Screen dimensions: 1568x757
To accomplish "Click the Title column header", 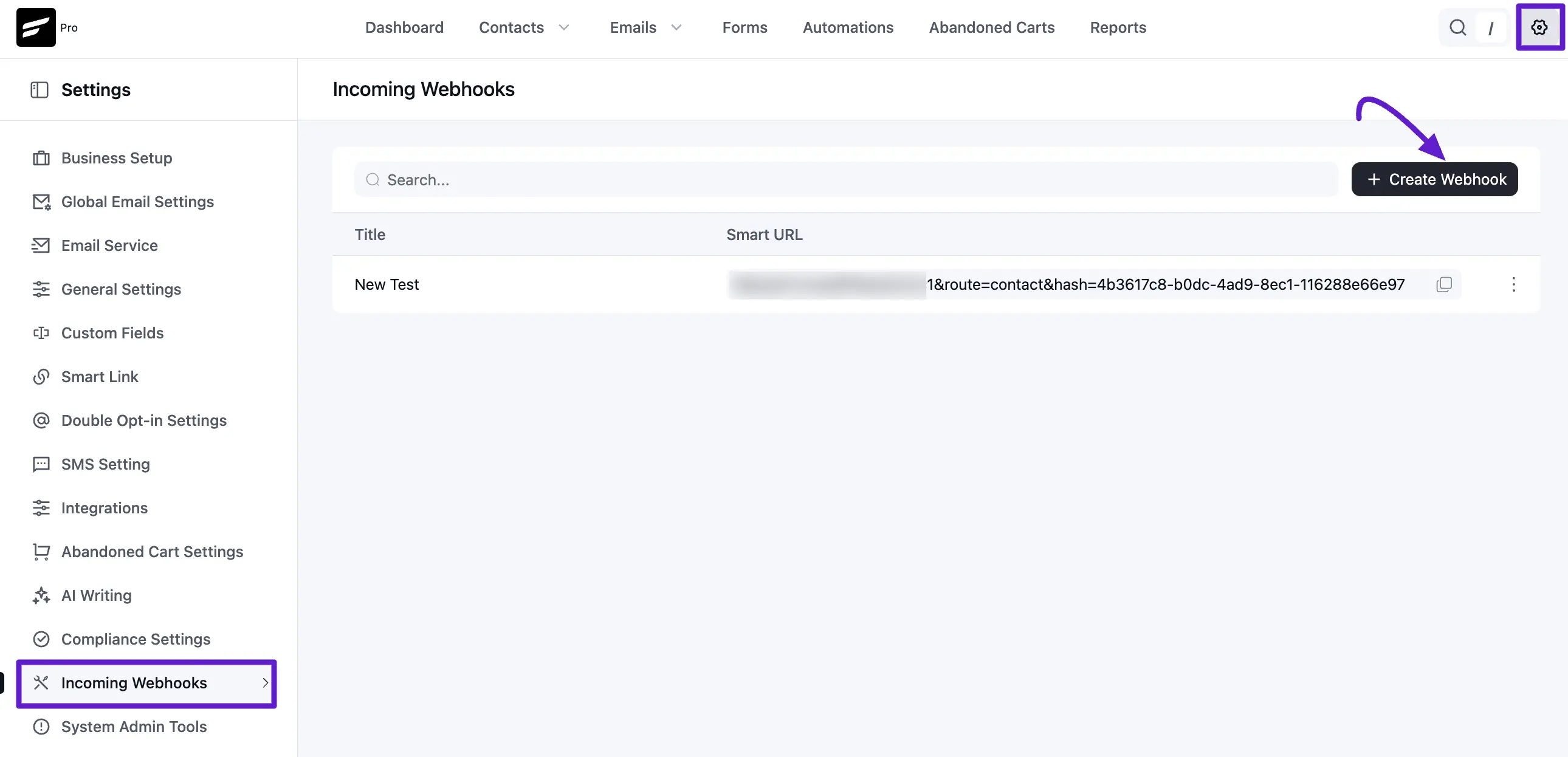I will (x=370, y=235).
